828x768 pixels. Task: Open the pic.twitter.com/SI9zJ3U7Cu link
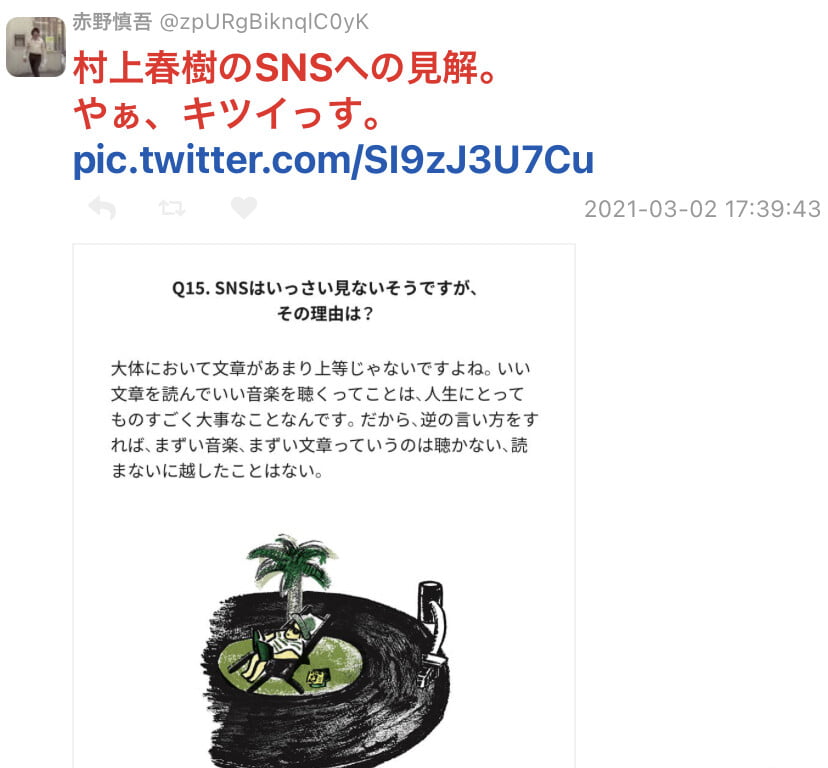333,160
